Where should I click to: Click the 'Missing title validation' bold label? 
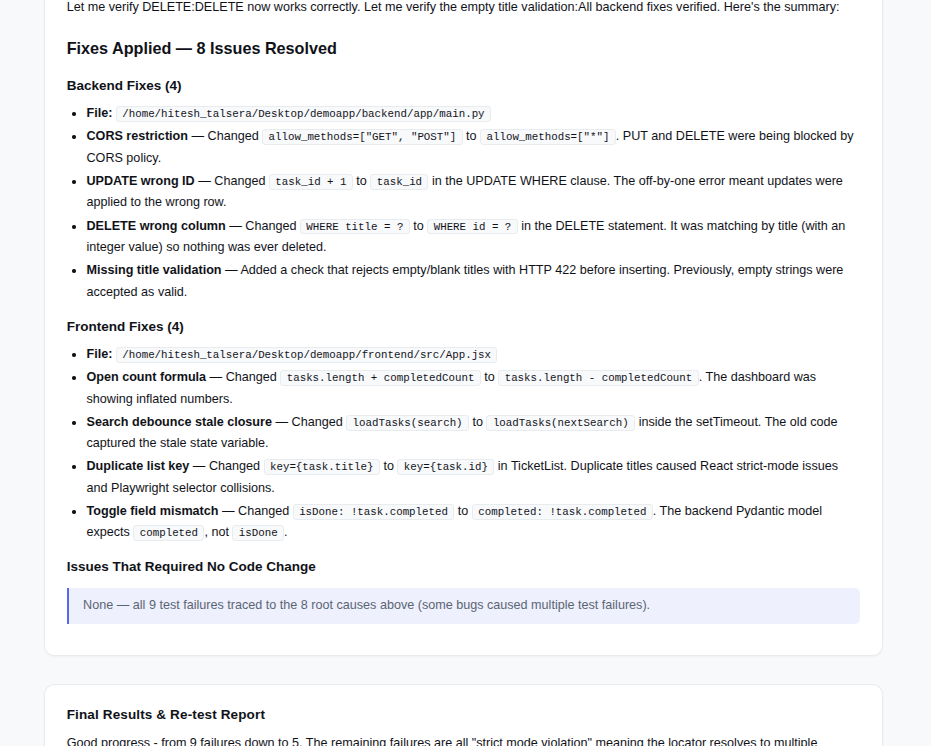154,270
